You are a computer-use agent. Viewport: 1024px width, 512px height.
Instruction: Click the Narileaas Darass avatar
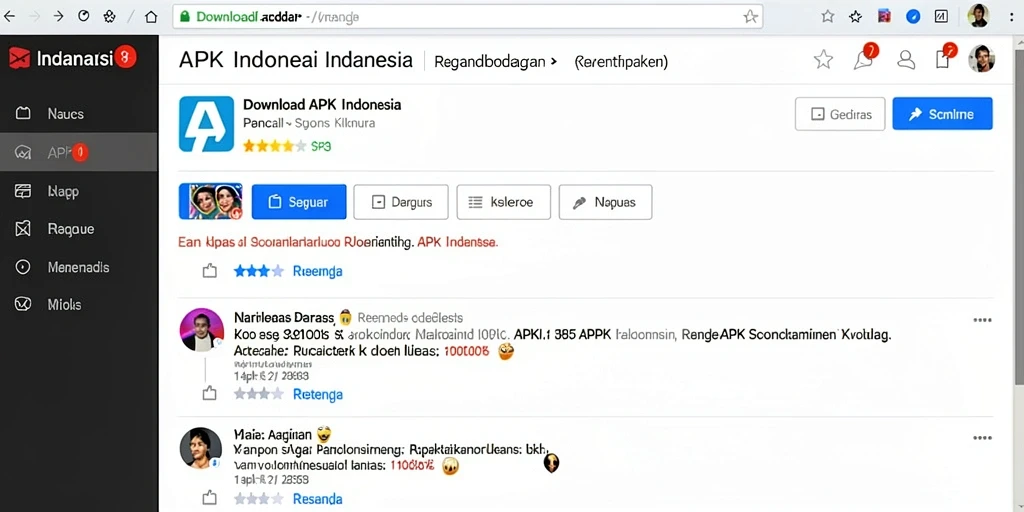click(x=202, y=330)
